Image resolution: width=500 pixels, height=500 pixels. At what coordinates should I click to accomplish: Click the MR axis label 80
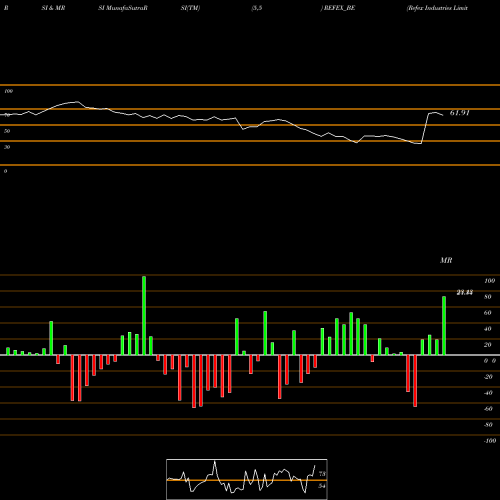coord(488,297)
